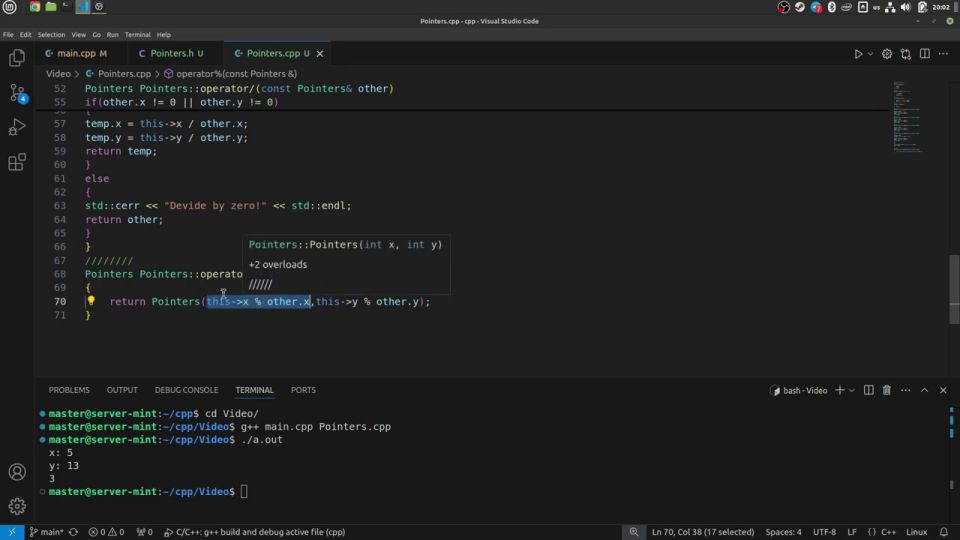The image size is (960, 540).
Task: Open the Edit menu
Action: point(25,35)
